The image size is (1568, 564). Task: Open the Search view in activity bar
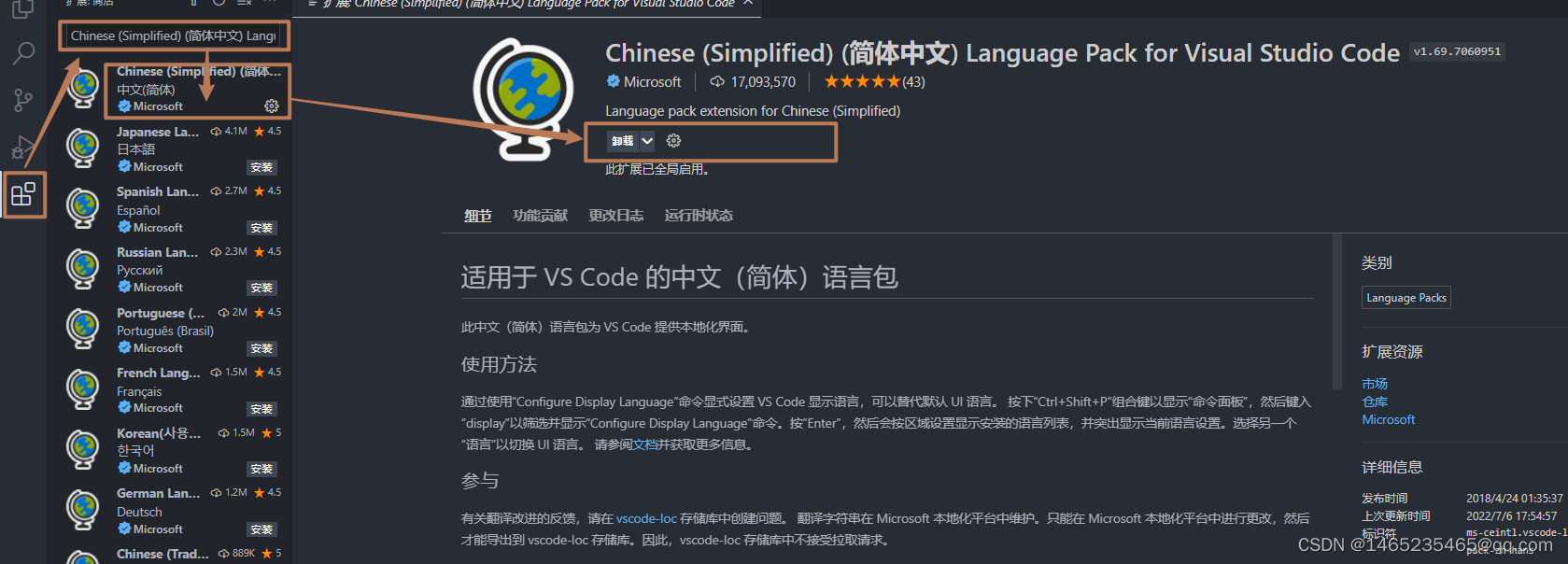coord(22,53)
